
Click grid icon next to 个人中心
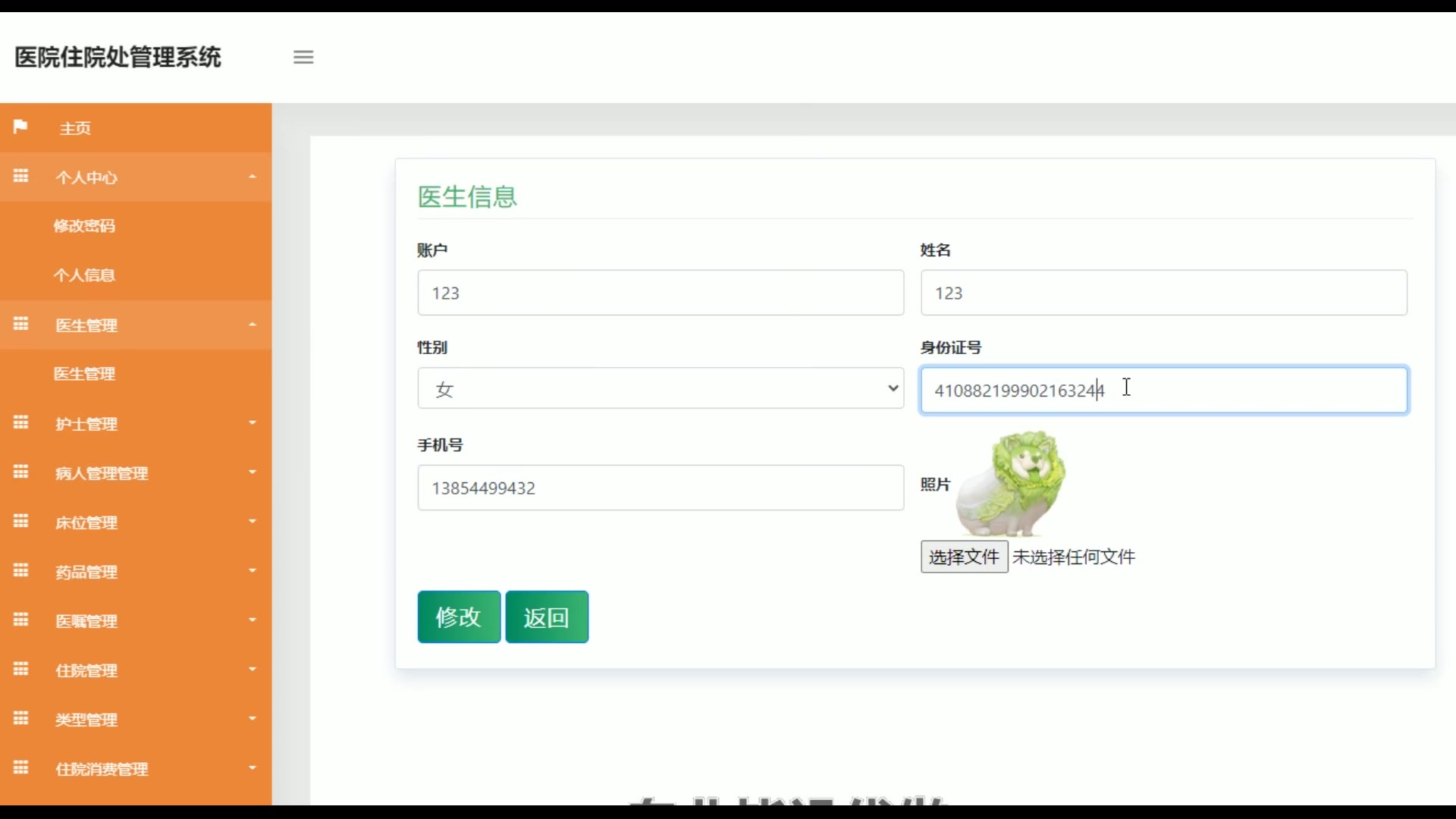[x=20, y=176]
